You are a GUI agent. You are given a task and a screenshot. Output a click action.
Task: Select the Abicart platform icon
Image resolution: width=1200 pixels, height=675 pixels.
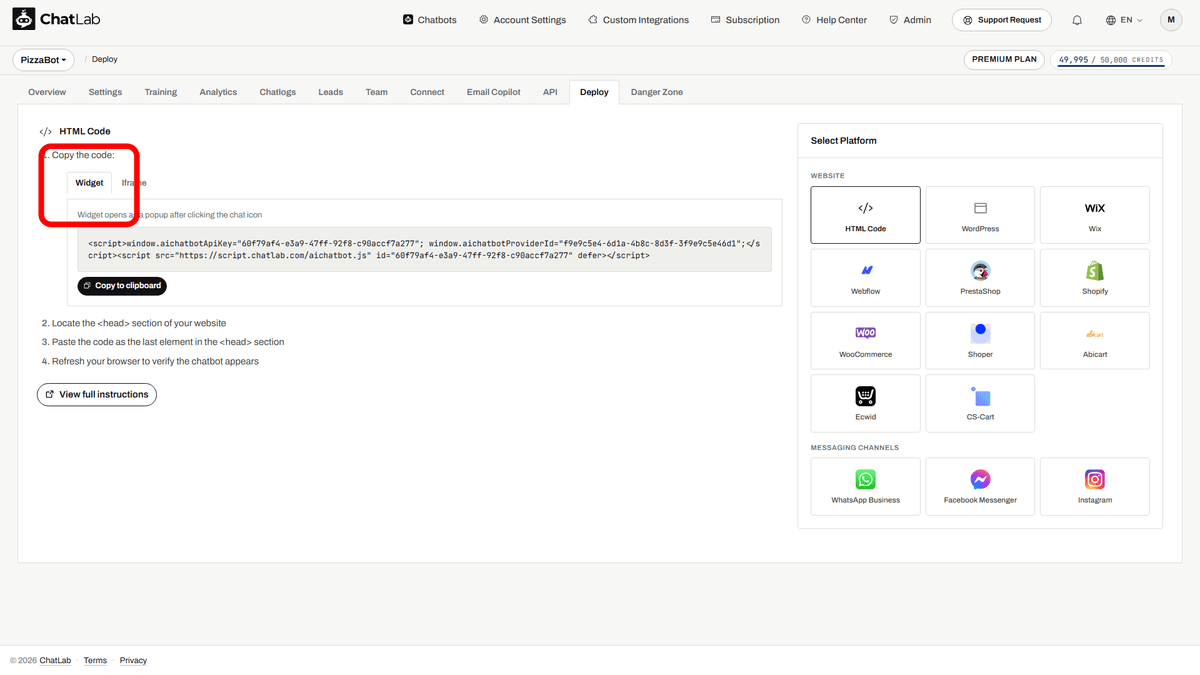pos(1095,334)
